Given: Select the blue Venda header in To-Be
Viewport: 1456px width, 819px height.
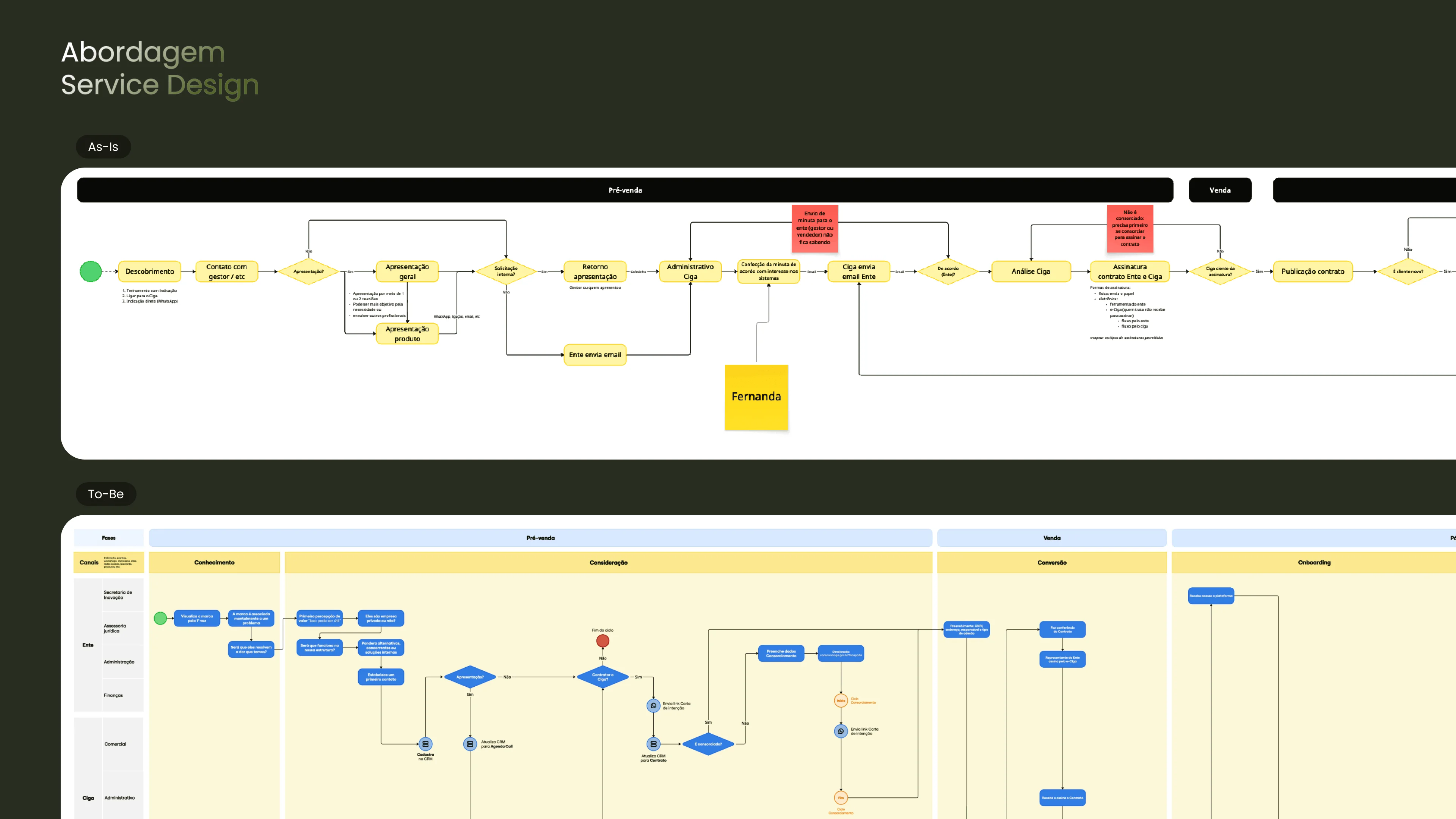Looking at the screenshot, I should 1052,538.
